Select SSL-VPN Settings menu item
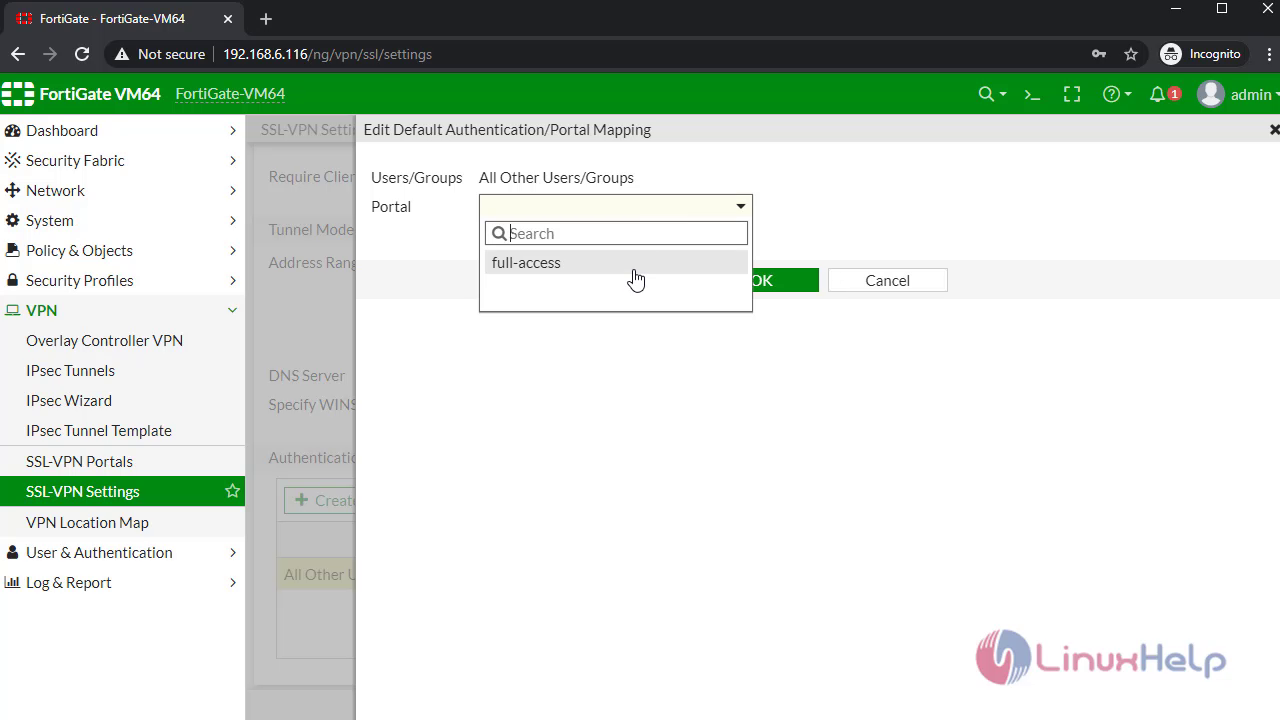Screen dimensions: 1280x720 pyautogui.click(x=122, y=491)
